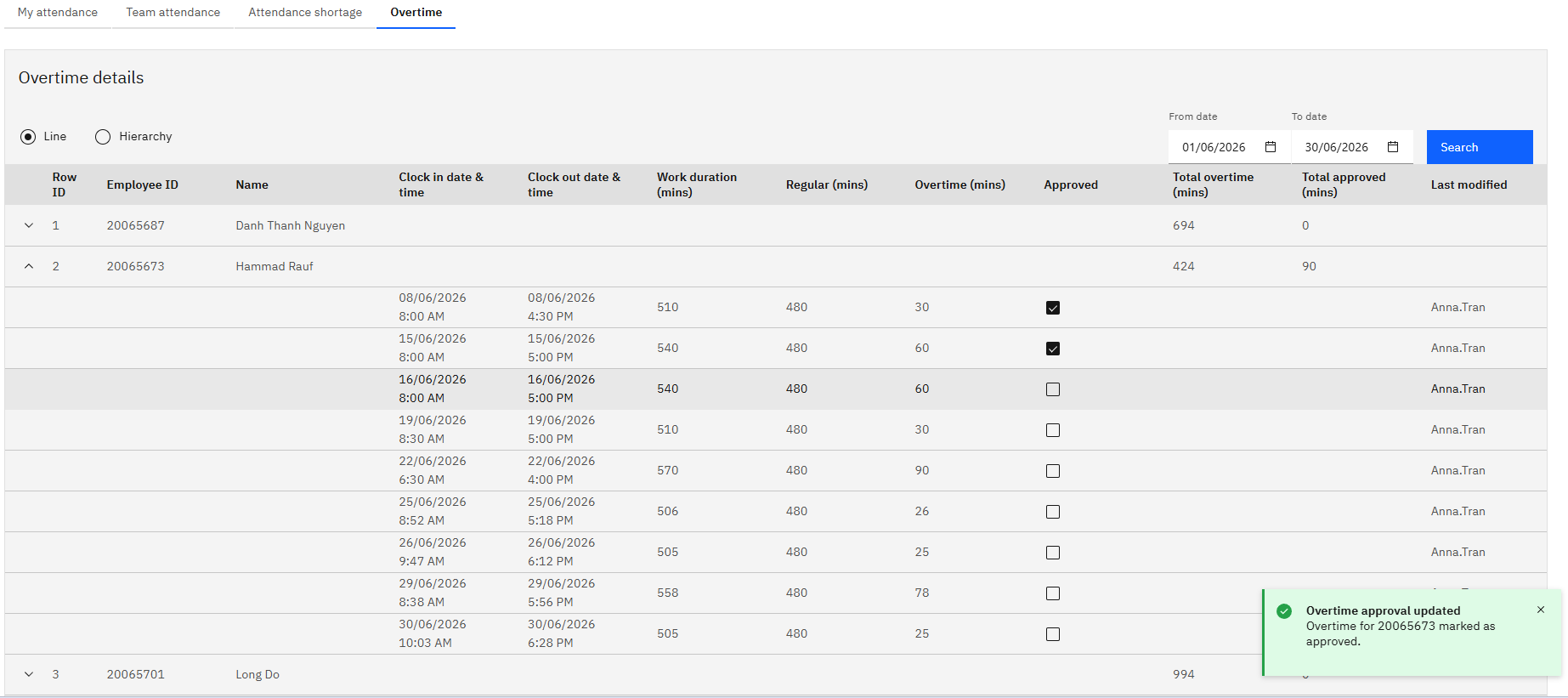
Task: Approve the 22/06/2026 overtime entry
Action: (1053, 471)
